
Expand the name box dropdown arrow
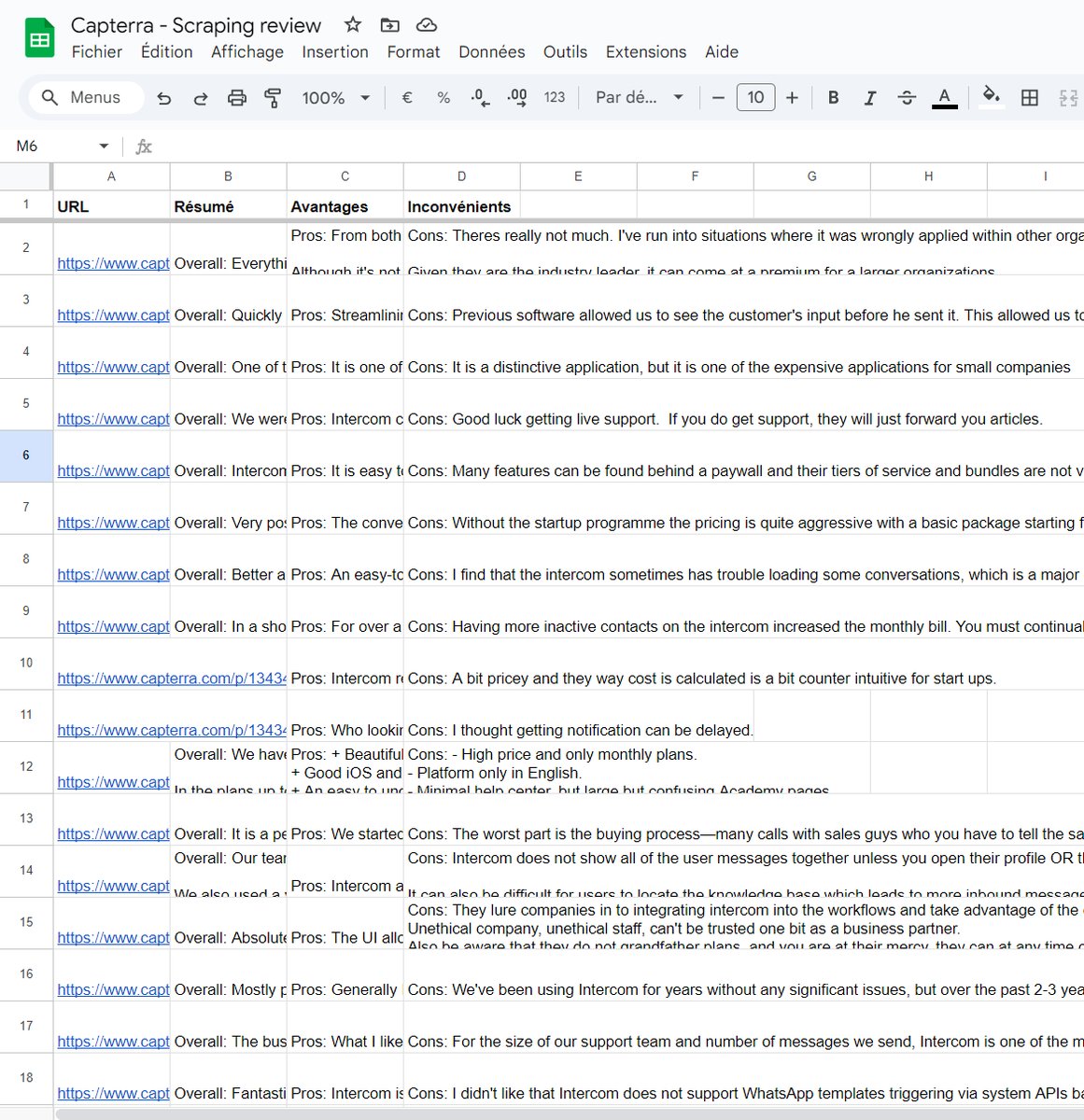pyautogui.click(x=104, y=146)
